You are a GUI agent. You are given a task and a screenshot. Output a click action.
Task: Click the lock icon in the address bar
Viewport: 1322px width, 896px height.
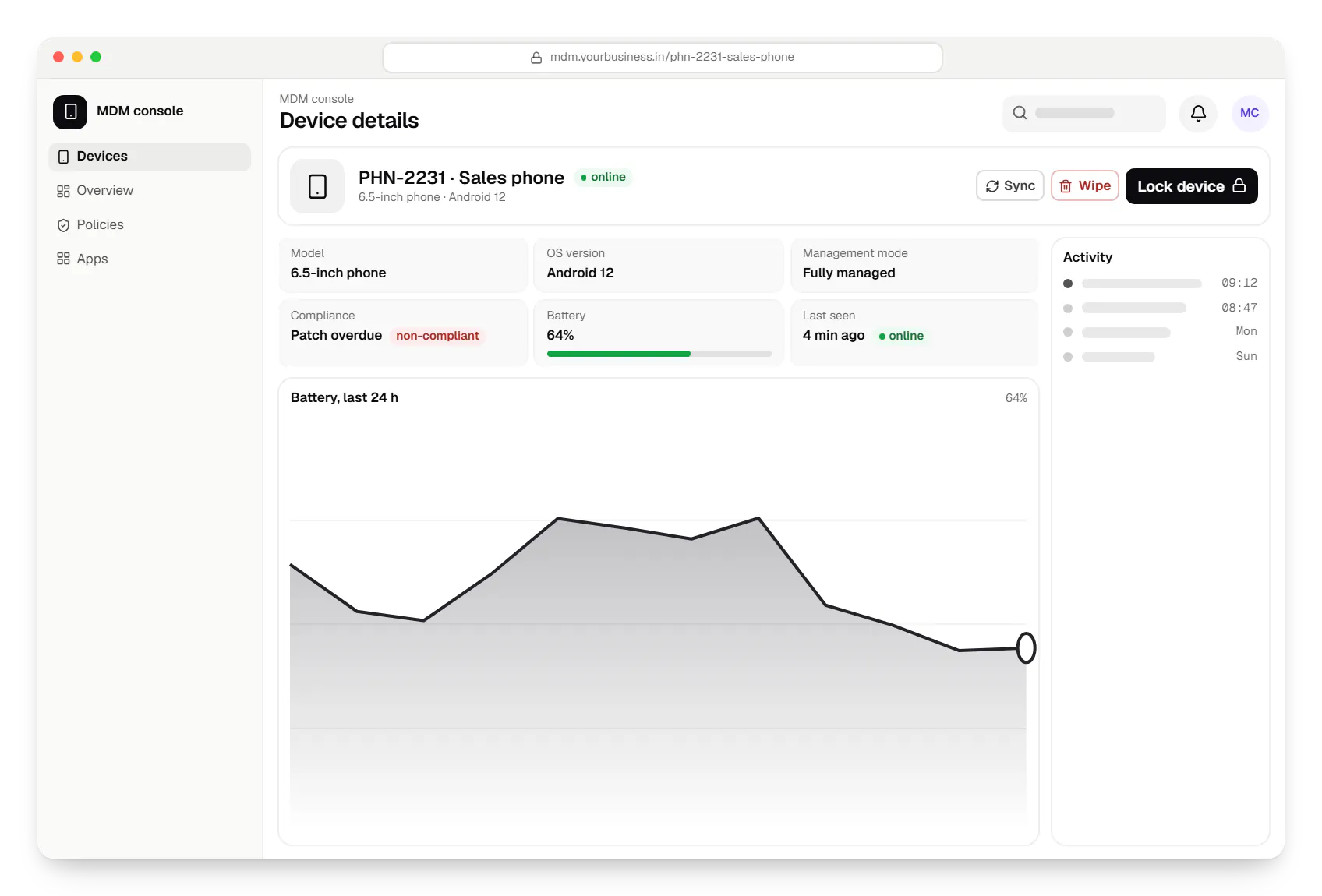[536, 58]
